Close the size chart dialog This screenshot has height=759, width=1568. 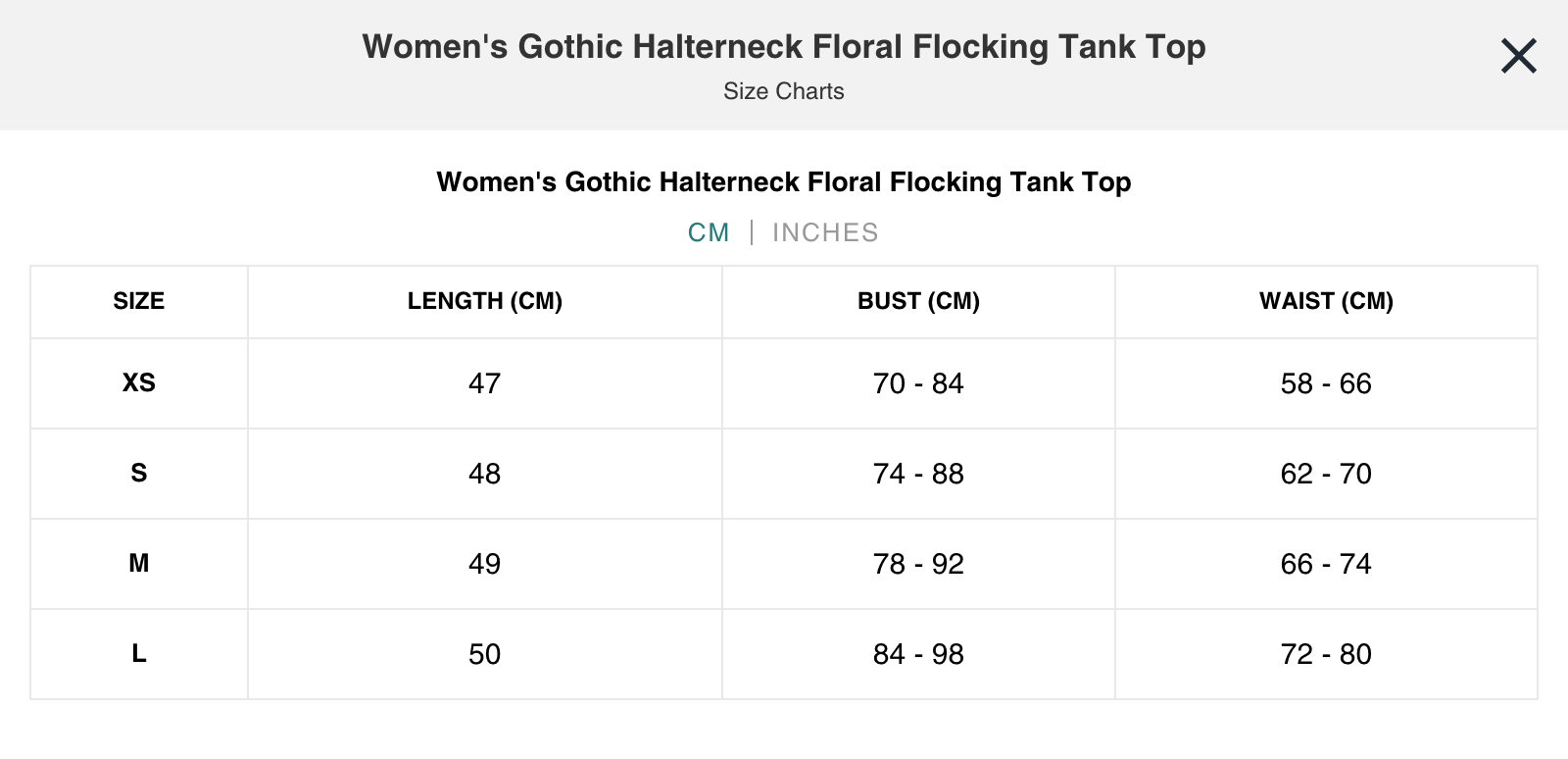(1516, 56)
